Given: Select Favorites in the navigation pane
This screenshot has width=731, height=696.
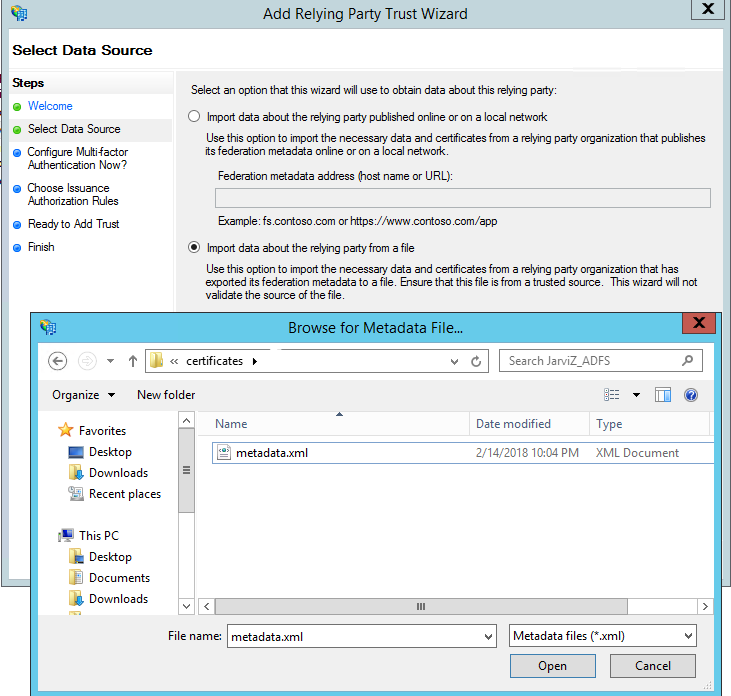Looking at the screenshot, I should pyautogui.click(x=103, y=431).
